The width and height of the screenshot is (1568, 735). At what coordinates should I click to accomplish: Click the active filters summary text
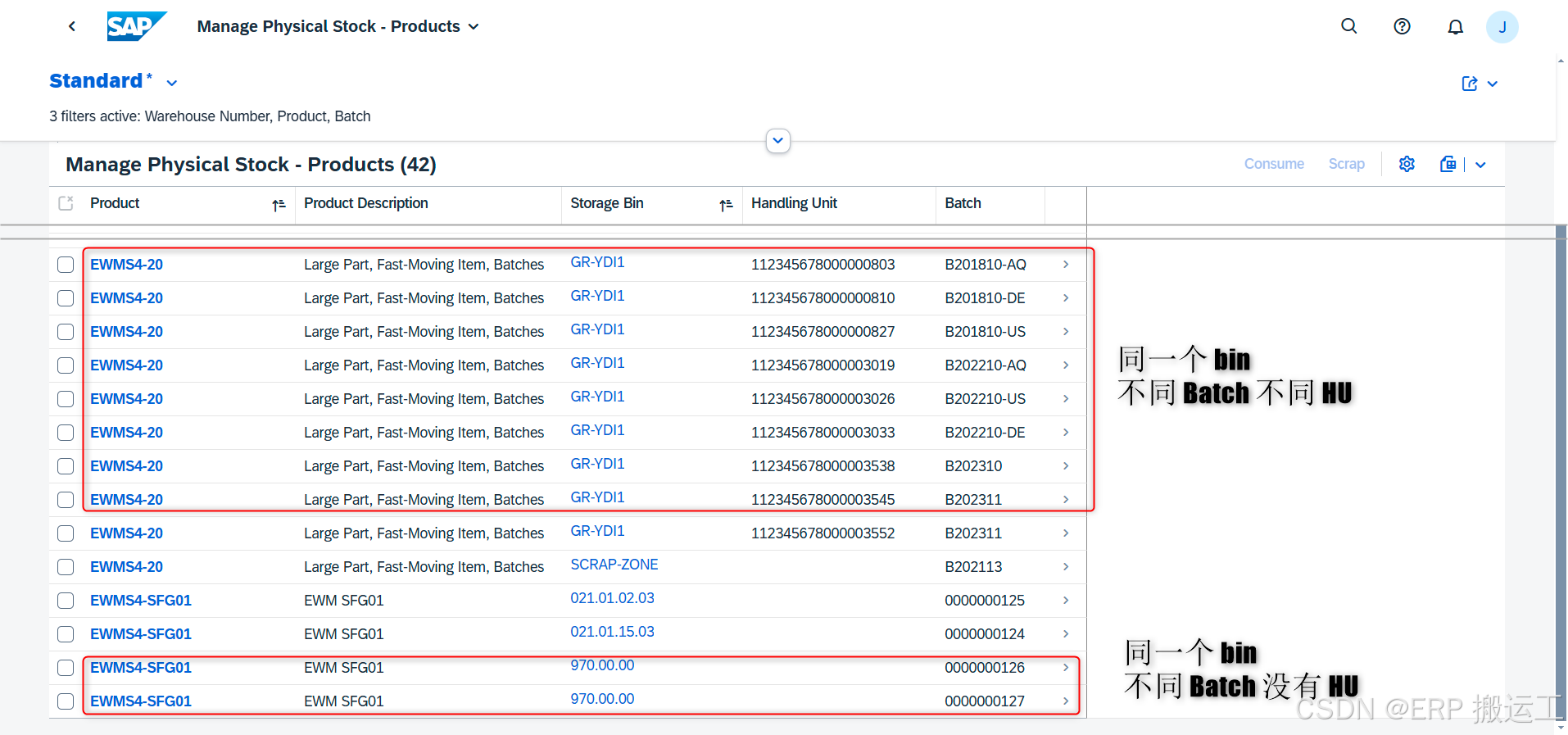[x=210, y=116]
